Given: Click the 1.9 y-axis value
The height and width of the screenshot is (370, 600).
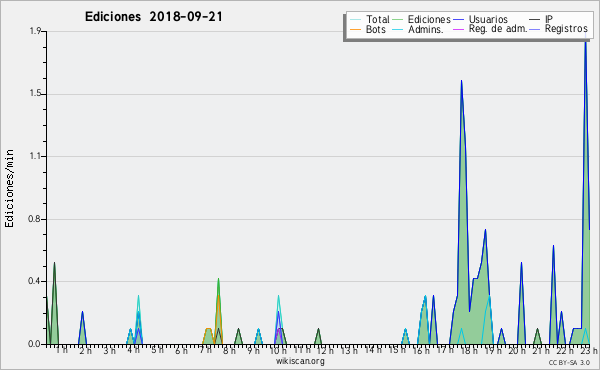Looking at the screenshot, I should pos(36,31).
